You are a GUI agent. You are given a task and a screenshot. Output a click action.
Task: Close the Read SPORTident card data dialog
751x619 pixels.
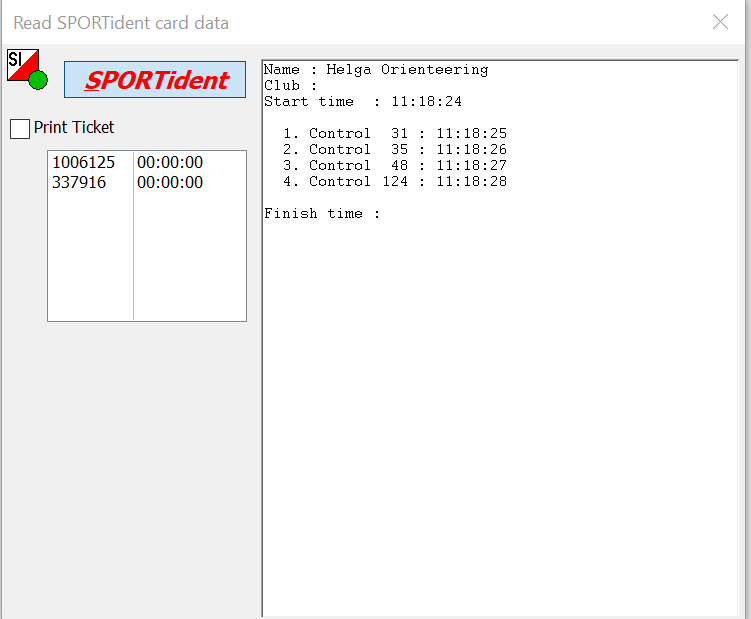(720, 22)
